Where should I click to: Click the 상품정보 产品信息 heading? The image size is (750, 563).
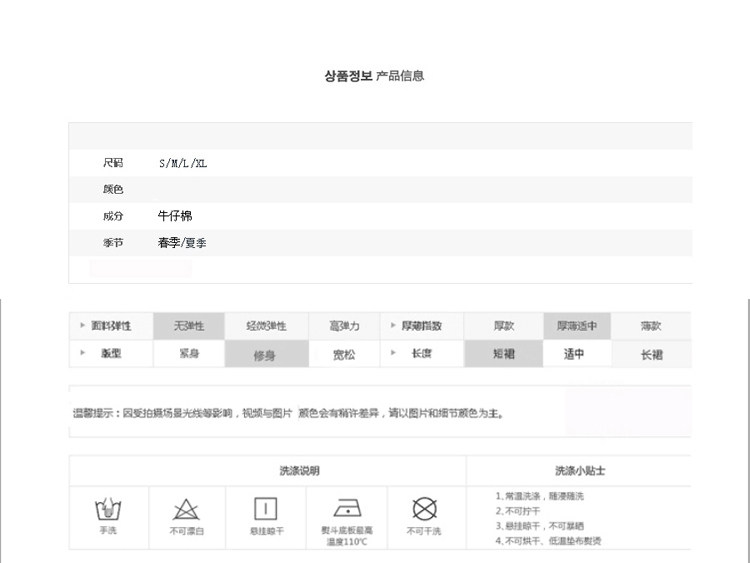[x=374, y=76]
